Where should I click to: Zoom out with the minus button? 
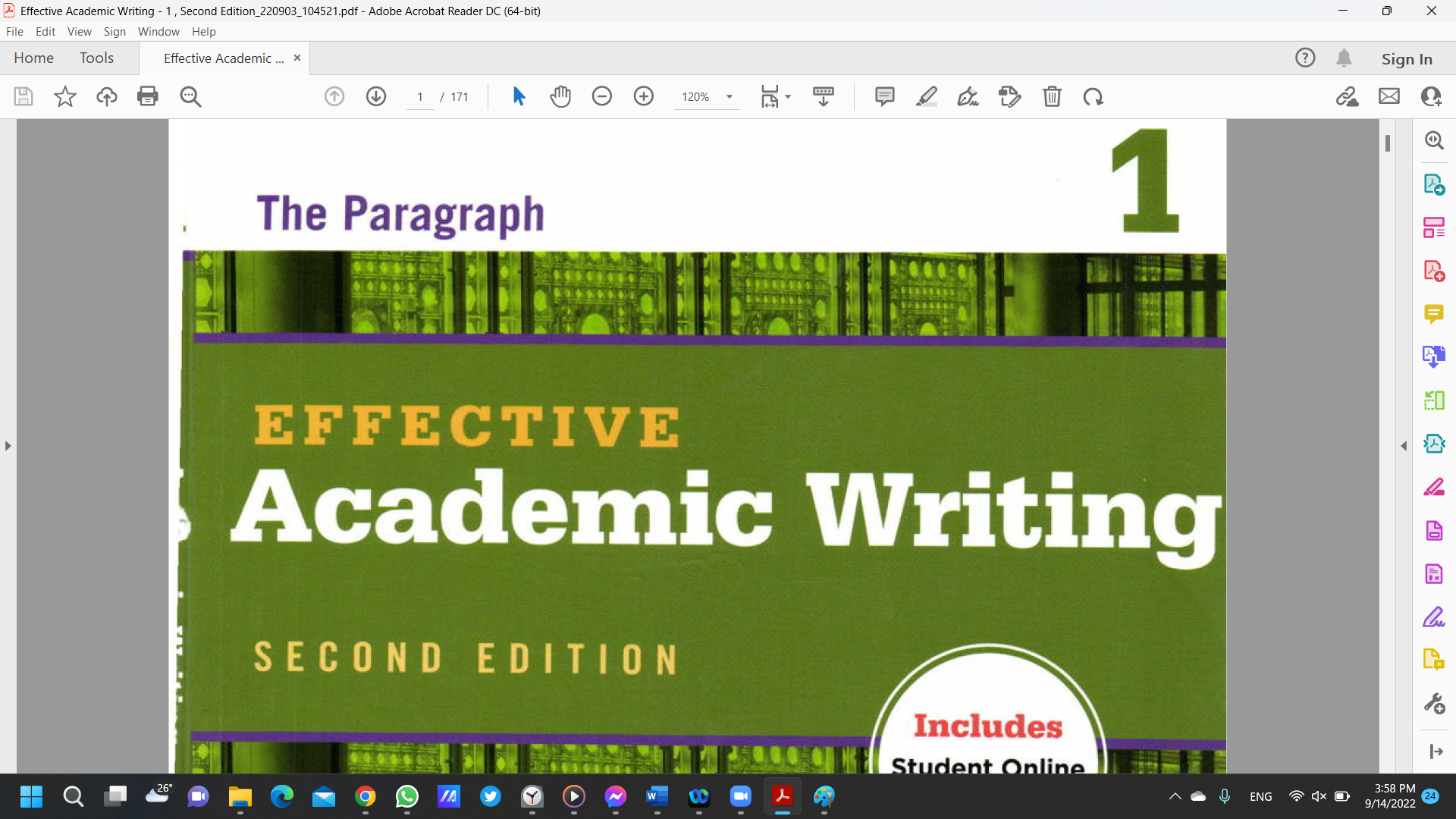(602, 96)
